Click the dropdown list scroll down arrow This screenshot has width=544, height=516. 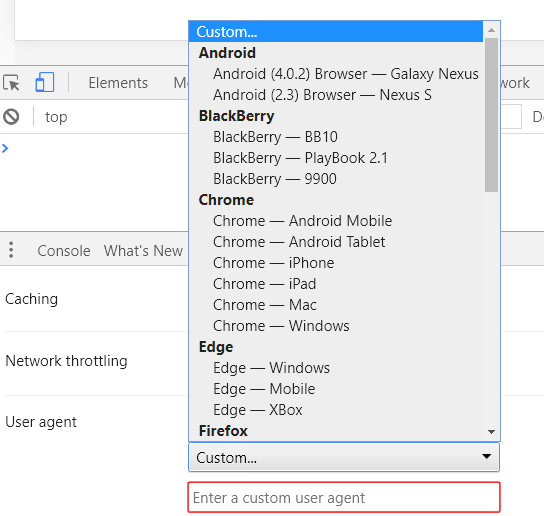pos(491,432)
